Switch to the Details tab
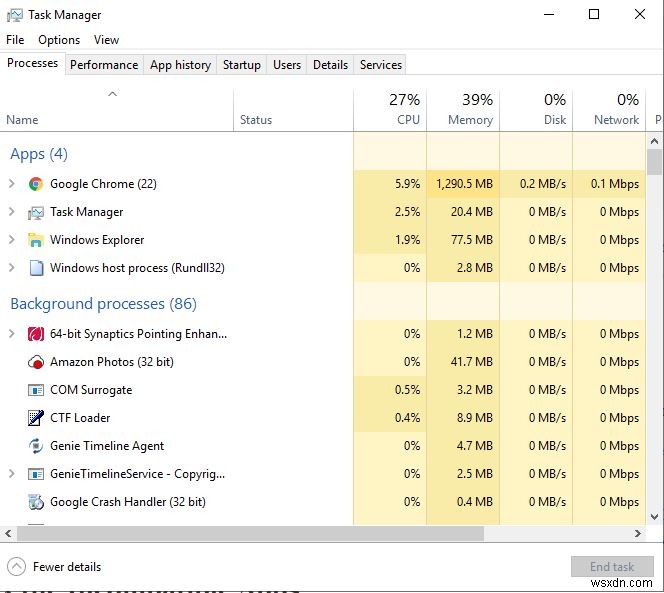664x593 pixels. click(x=330, y=65)
